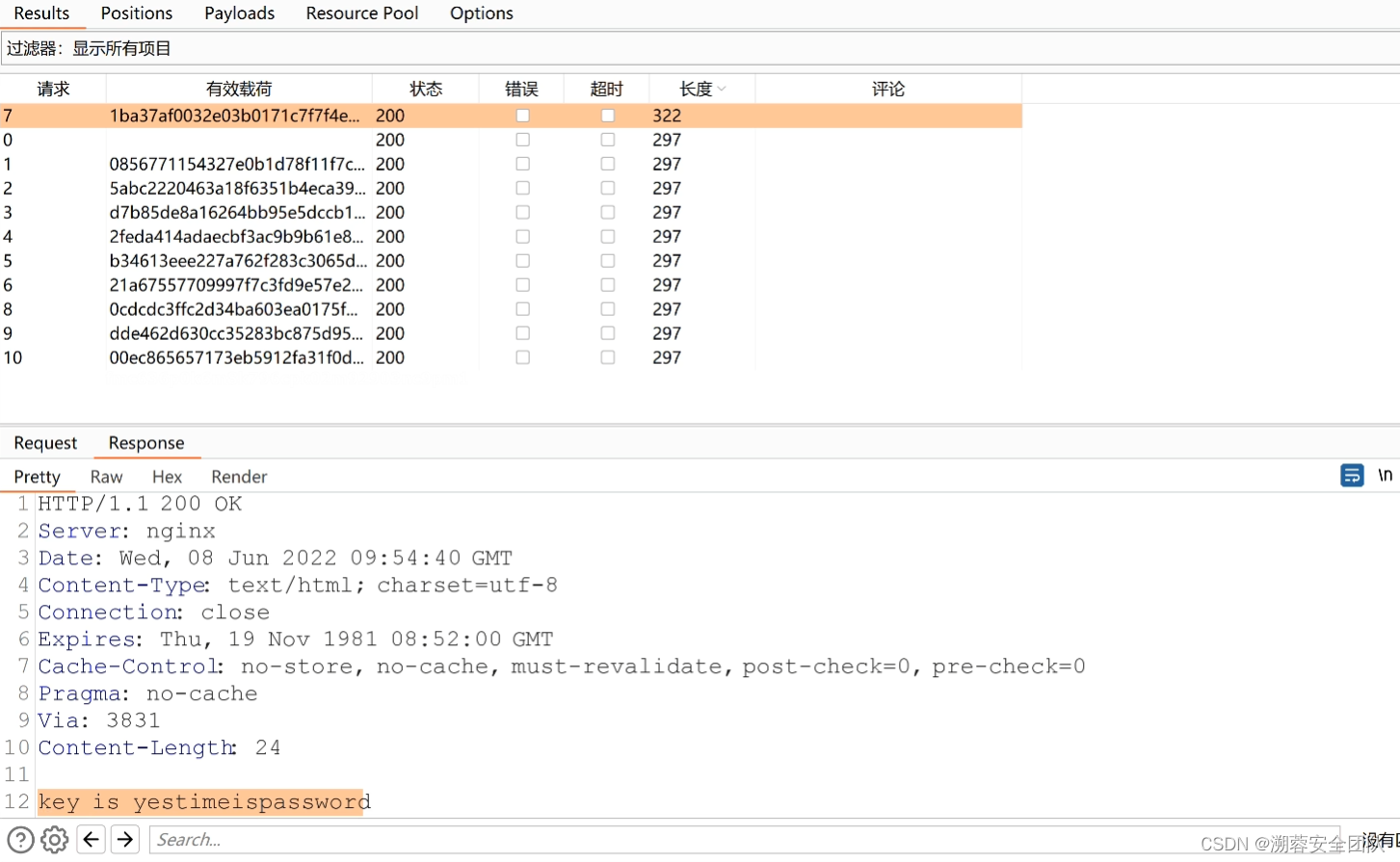Click the 'Server: nginx' header line
Viewport: 1400px width, 862px height.
click(126, 531)
